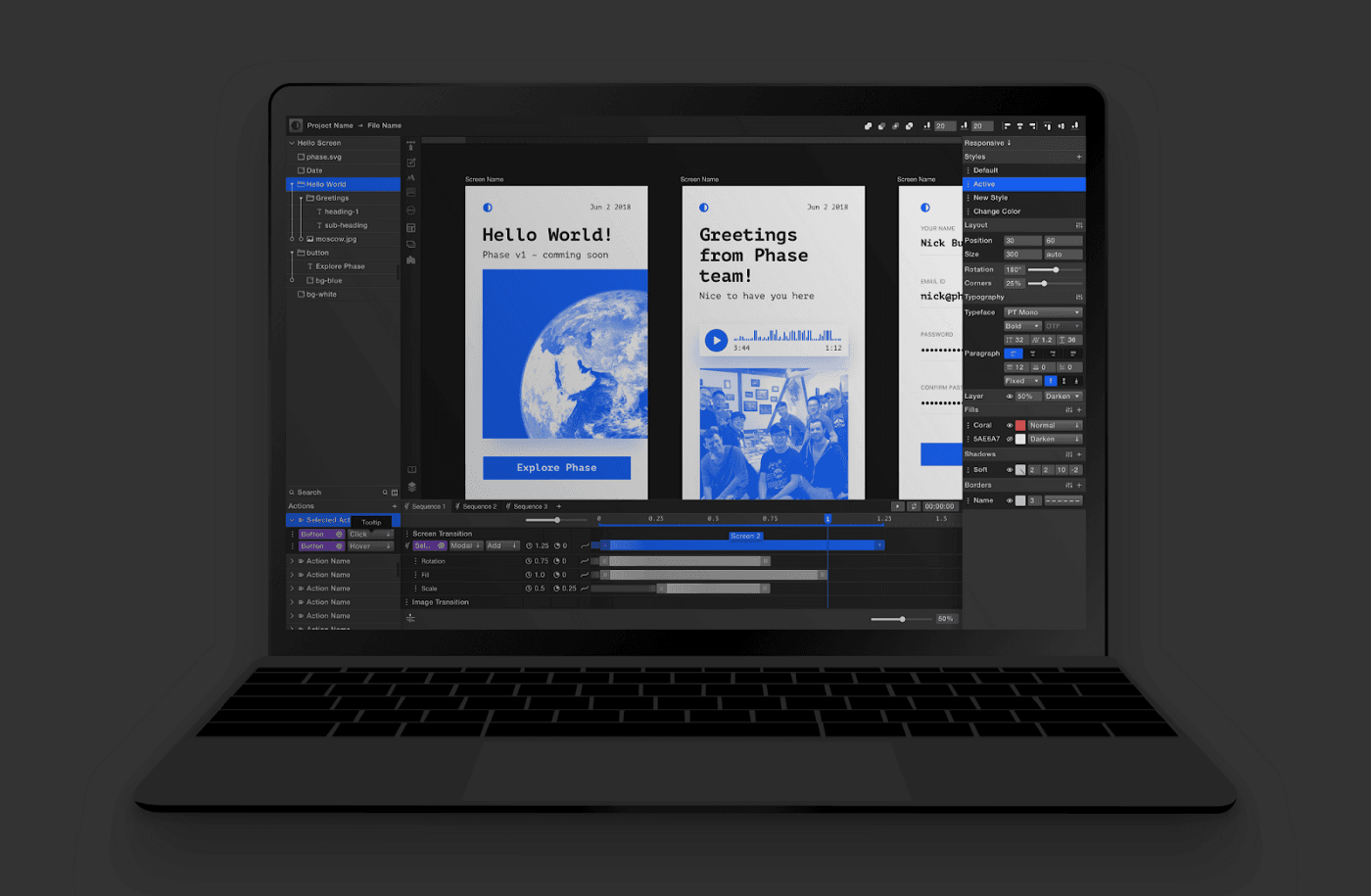Select the edit pencil tool
1371x896 pixels.
411,162
